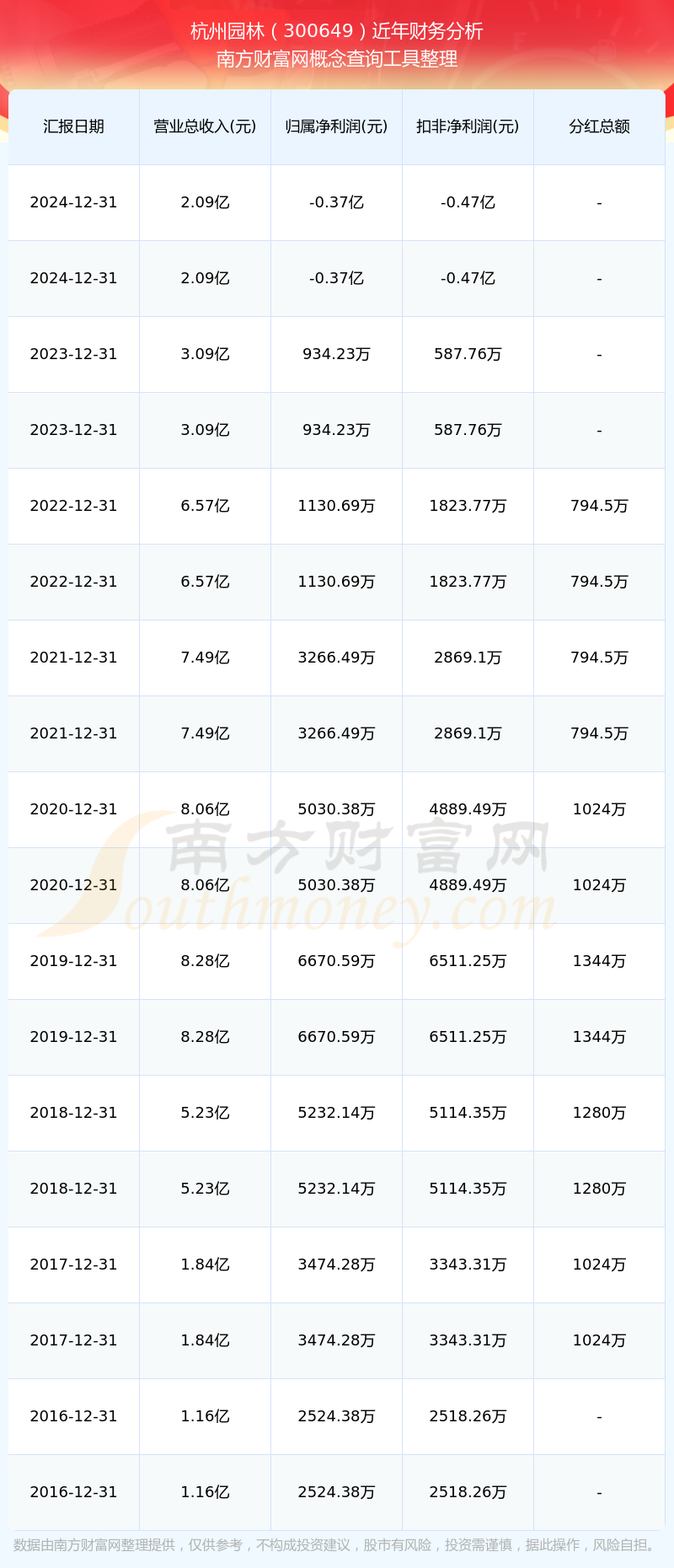This screenshot has height=1568, width=674.
Task: Click the second 2518.26万 cell
Action: pos(468,1492)
